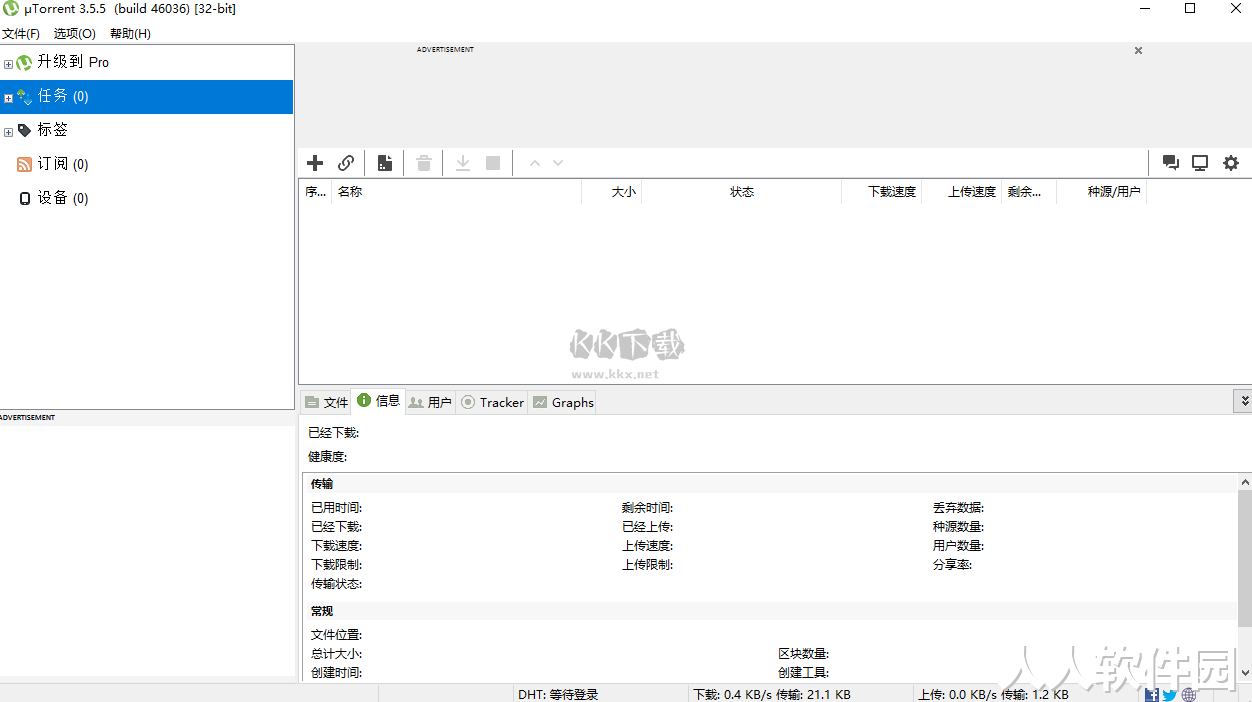Screen dimensions: 1252x702
Task: Close the top advertisement banner
Action: [x=1138, y=50]
